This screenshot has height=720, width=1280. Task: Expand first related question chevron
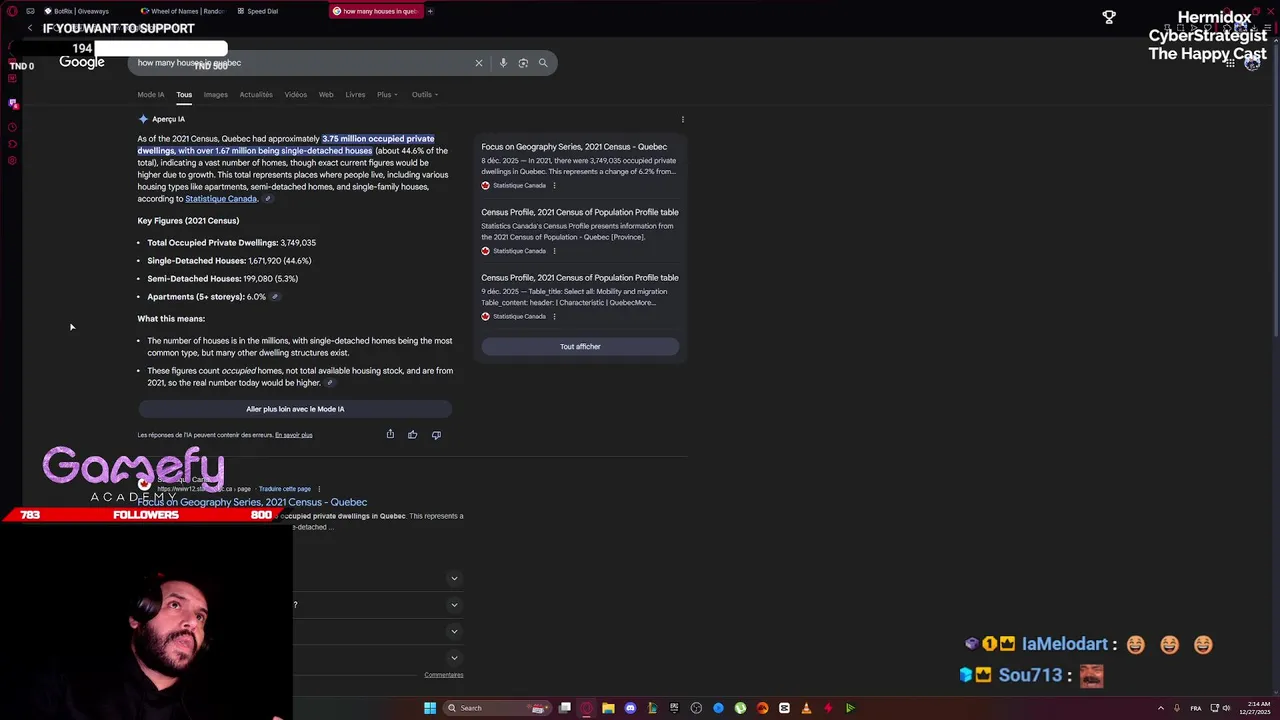454,578
